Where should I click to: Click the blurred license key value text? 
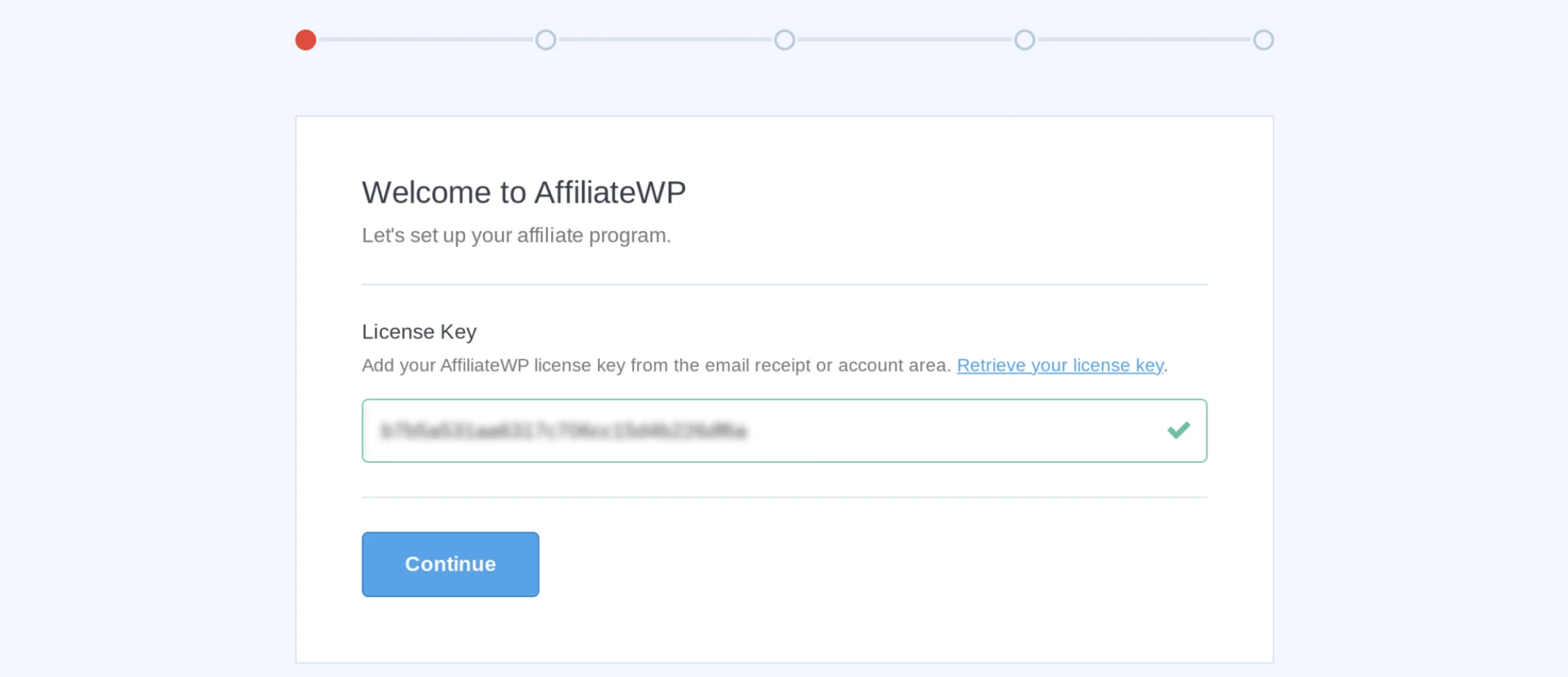click(564, 430)
